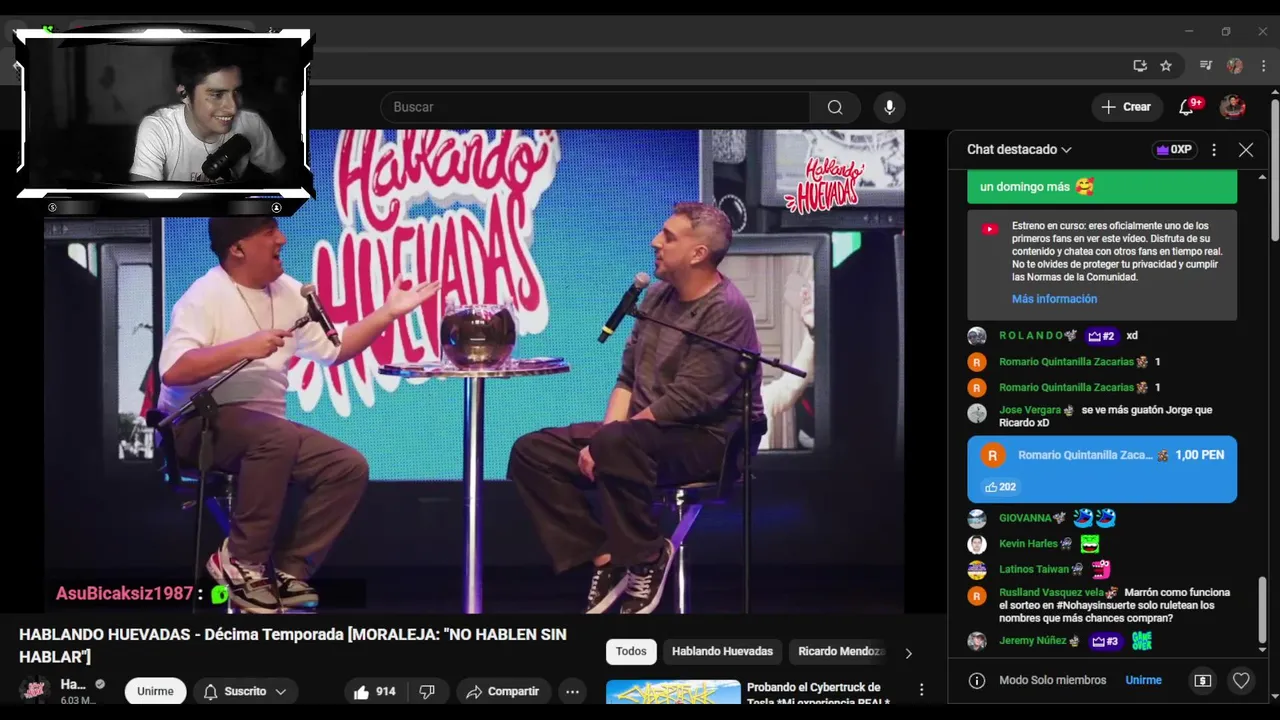Click the Unirme button below video
The width and height of the screenshot is (1280, 720).
(x=155, y=692)
